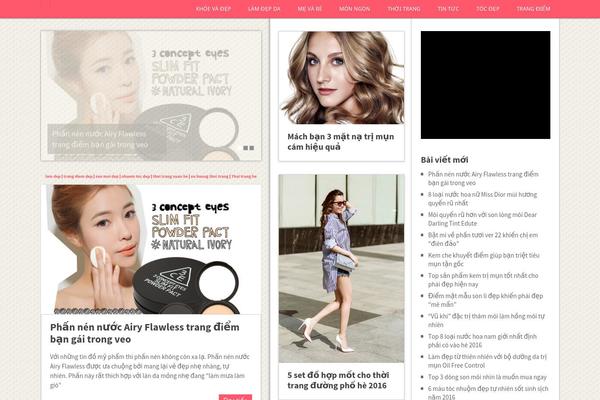This screenshot has width=600, height=400.
Task: Open "Vũ khí" đặc trị thâm môi link
Action: tap(486, 320)
